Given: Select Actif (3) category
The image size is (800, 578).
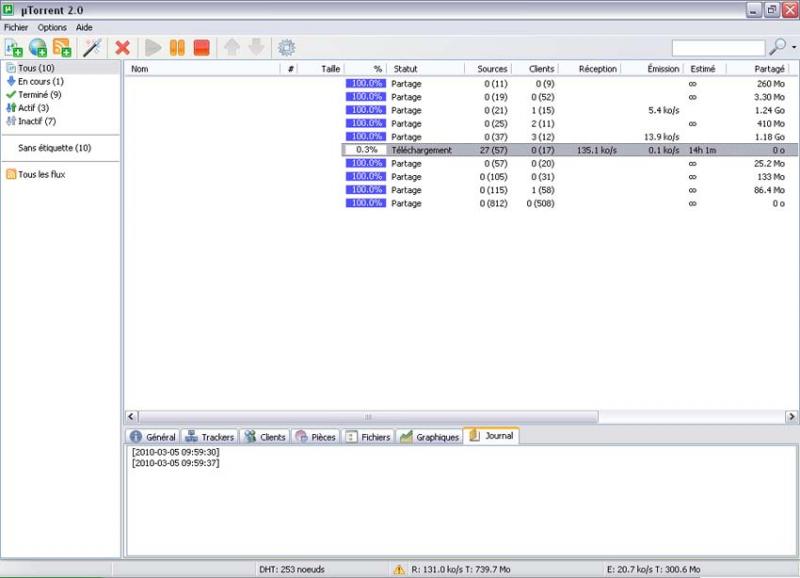Looking at the screenshot, I should [28, 108].
